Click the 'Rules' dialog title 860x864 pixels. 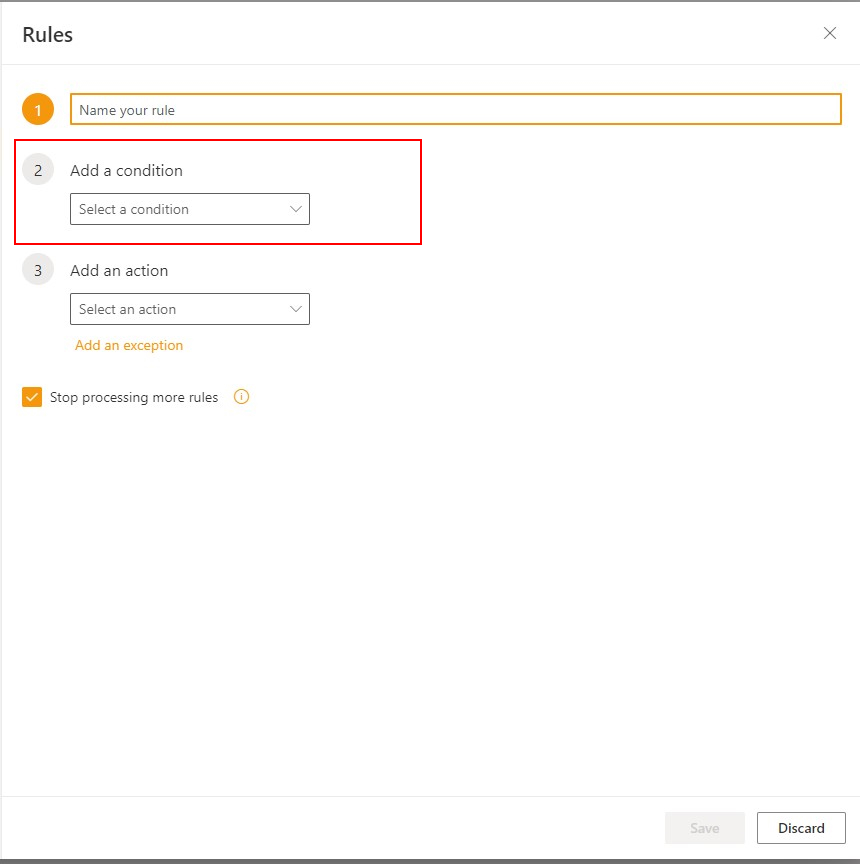coord(48,35)
